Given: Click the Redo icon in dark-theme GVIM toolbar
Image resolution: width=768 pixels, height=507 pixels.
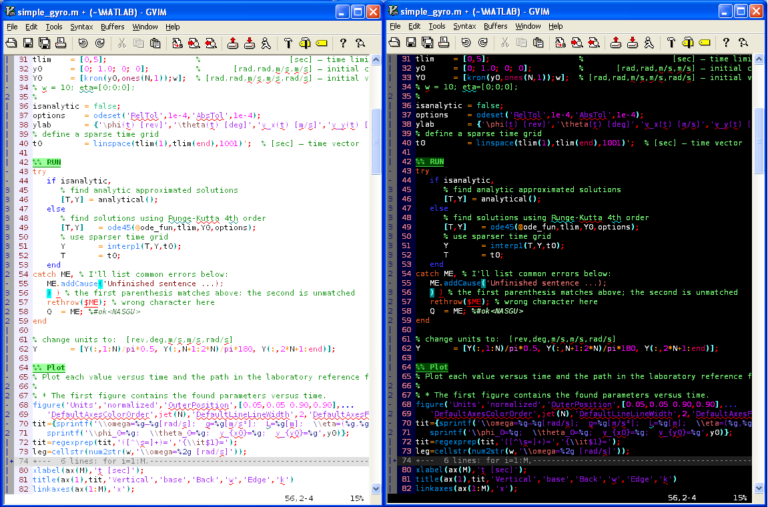Looking at the screenshot, I should pyautogui.click(x=484, y=43).
